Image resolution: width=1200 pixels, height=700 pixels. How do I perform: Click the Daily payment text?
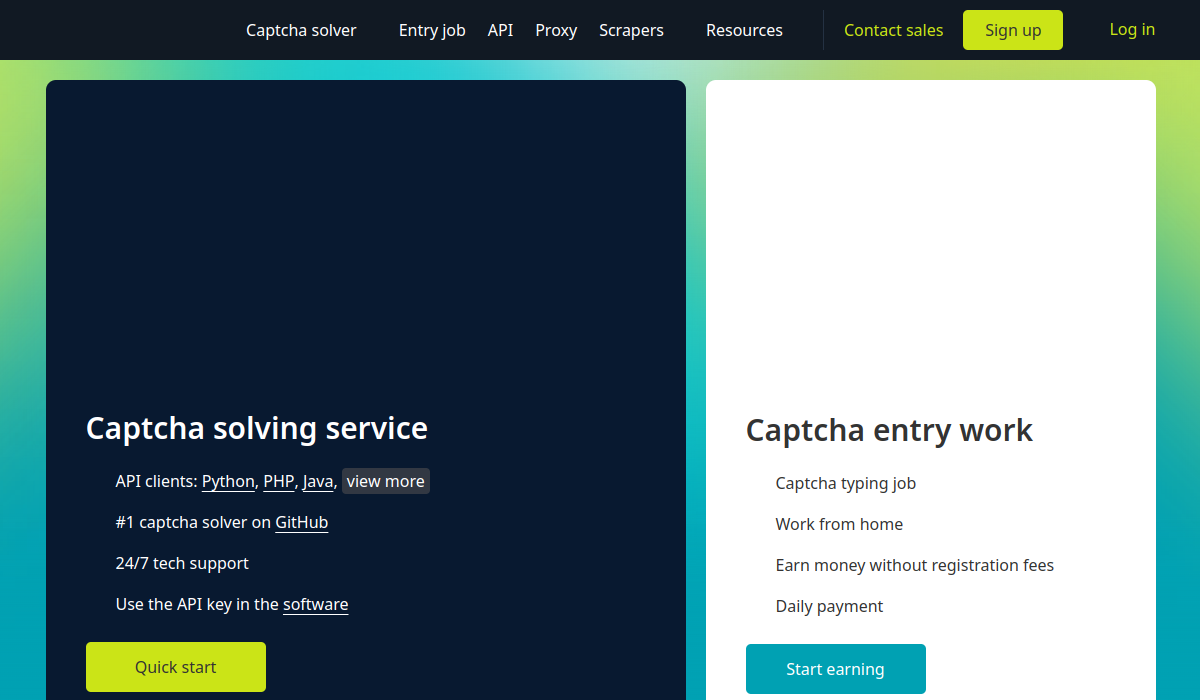(830, 606)
